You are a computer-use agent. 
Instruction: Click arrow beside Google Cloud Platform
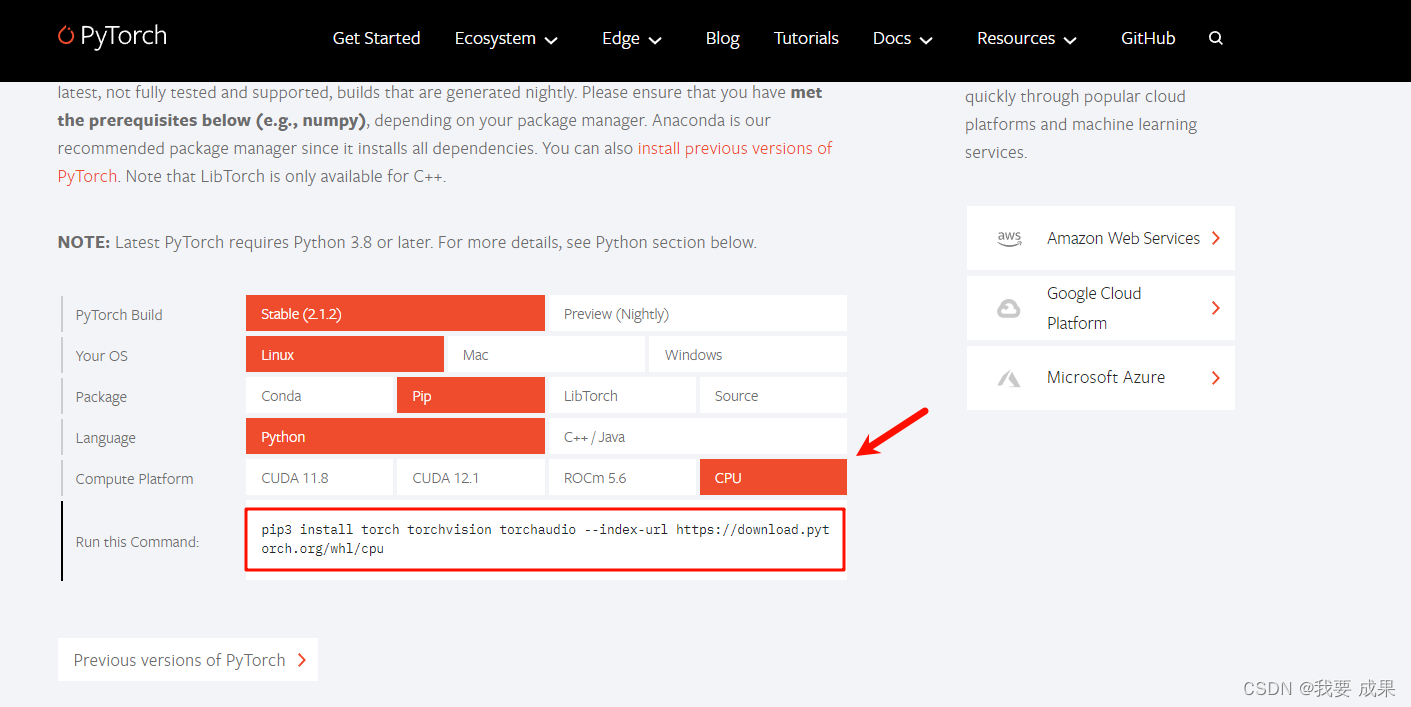[1215, 308]
